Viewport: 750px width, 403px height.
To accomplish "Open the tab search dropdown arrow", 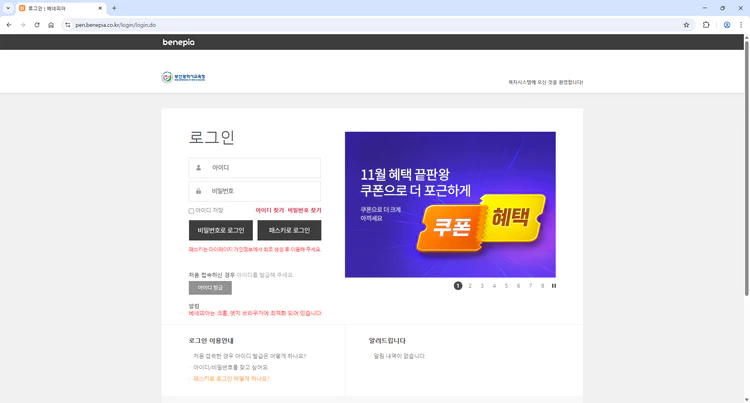I will click(x=8, y=8).
